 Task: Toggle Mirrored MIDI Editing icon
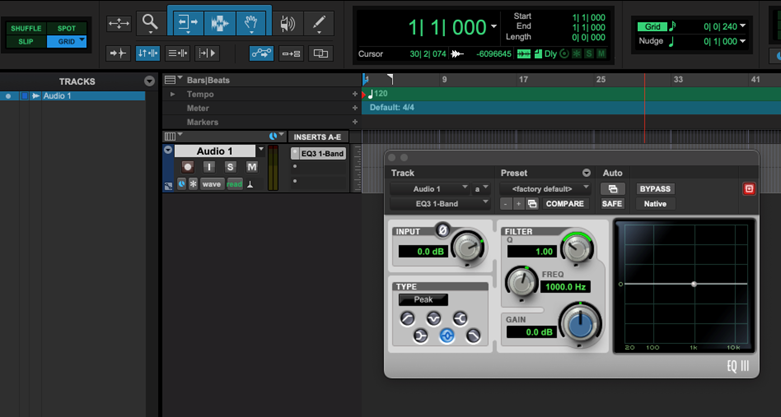[x=291, y=53]
